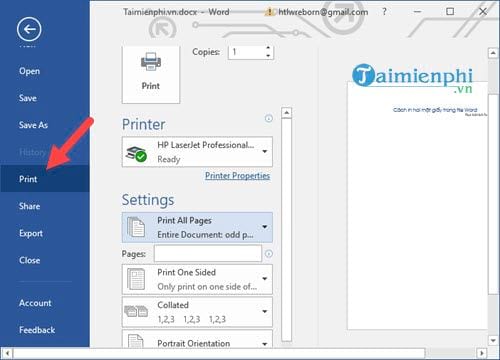The width and height of the screenshot is (500, 360).
Task: Select the Print tab in sidebar
Action: point(45,179)
